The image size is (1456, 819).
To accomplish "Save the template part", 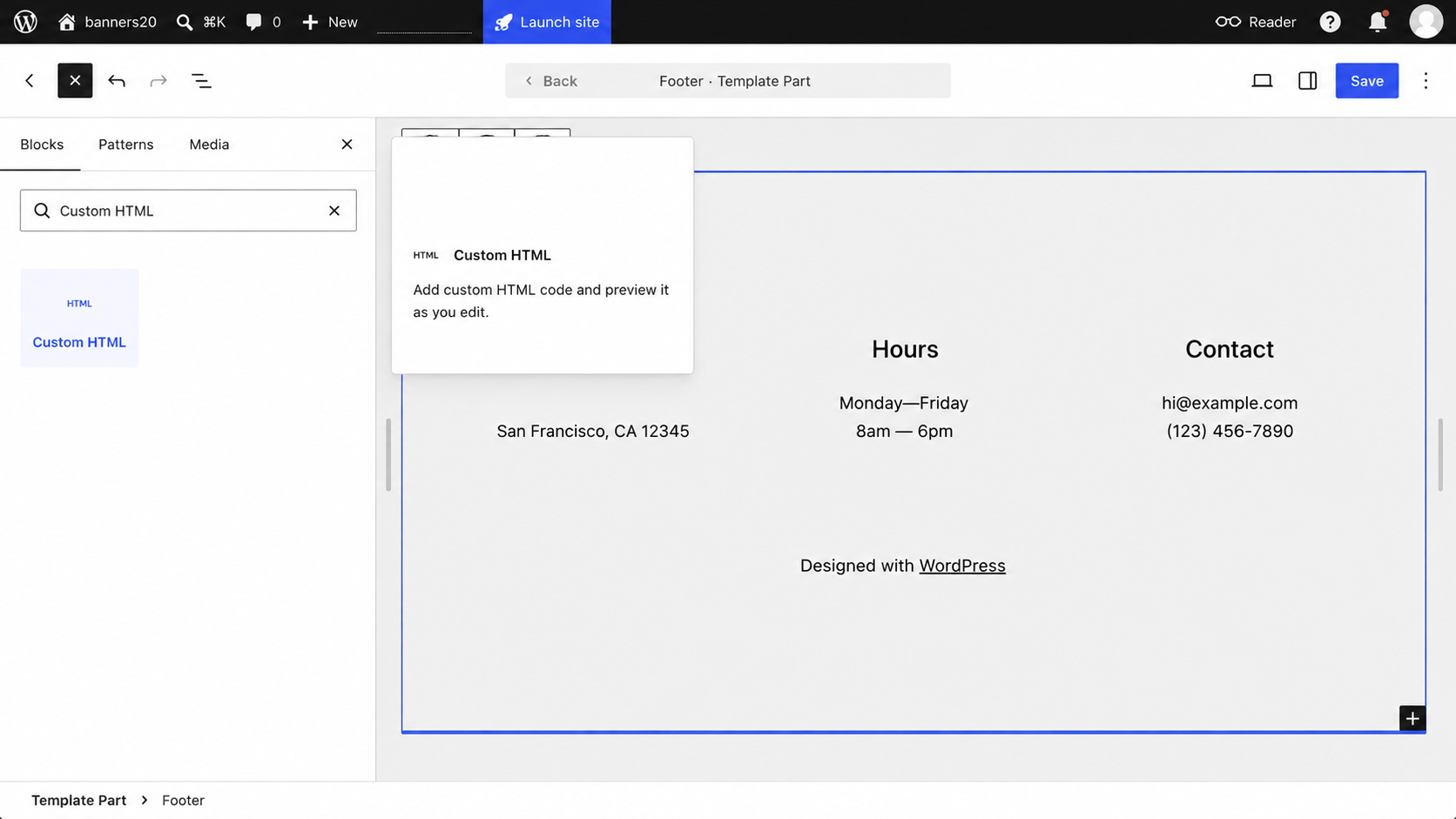I will tap(1366, 81).
